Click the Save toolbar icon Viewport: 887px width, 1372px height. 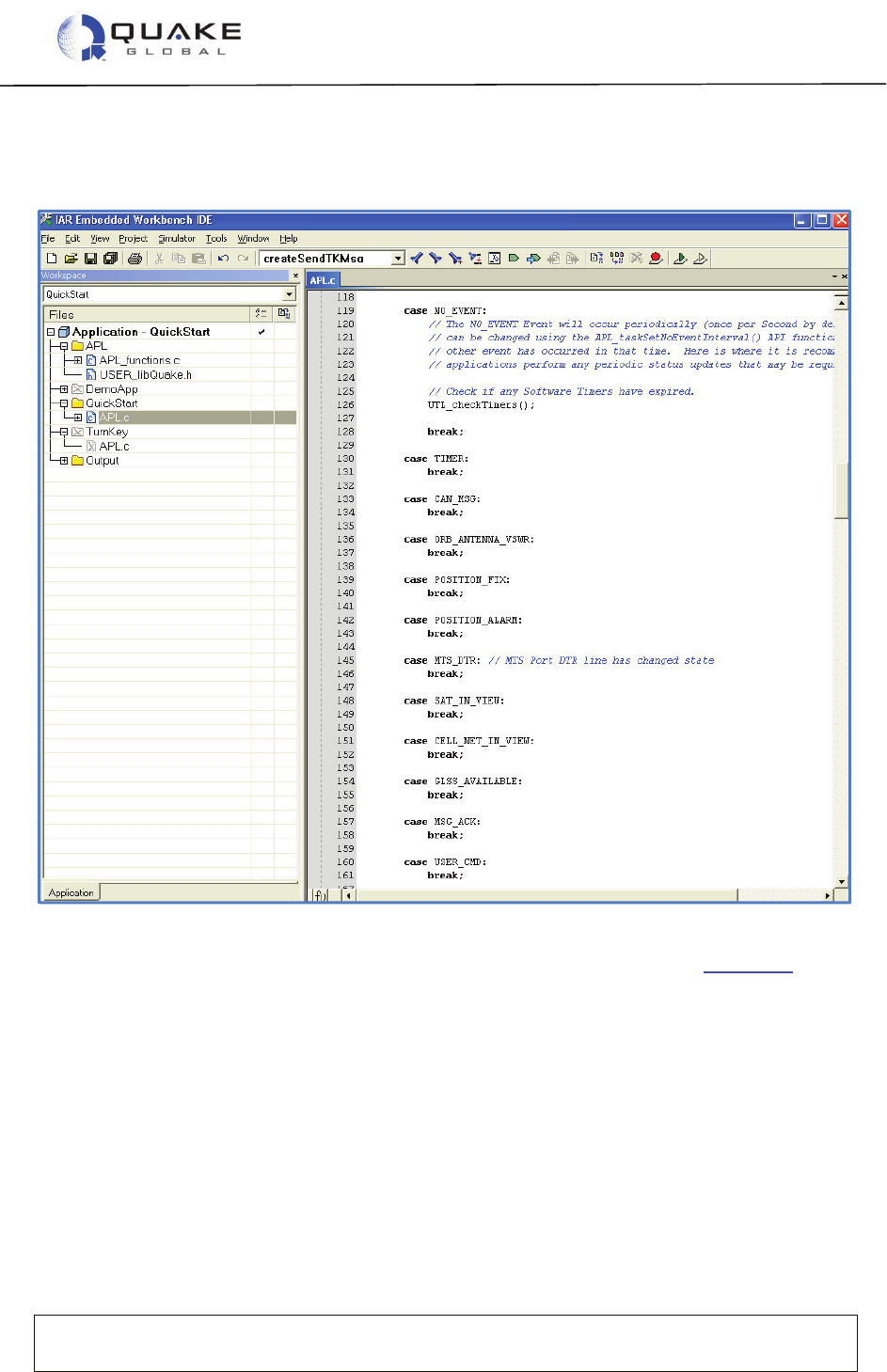click(90, 258)
